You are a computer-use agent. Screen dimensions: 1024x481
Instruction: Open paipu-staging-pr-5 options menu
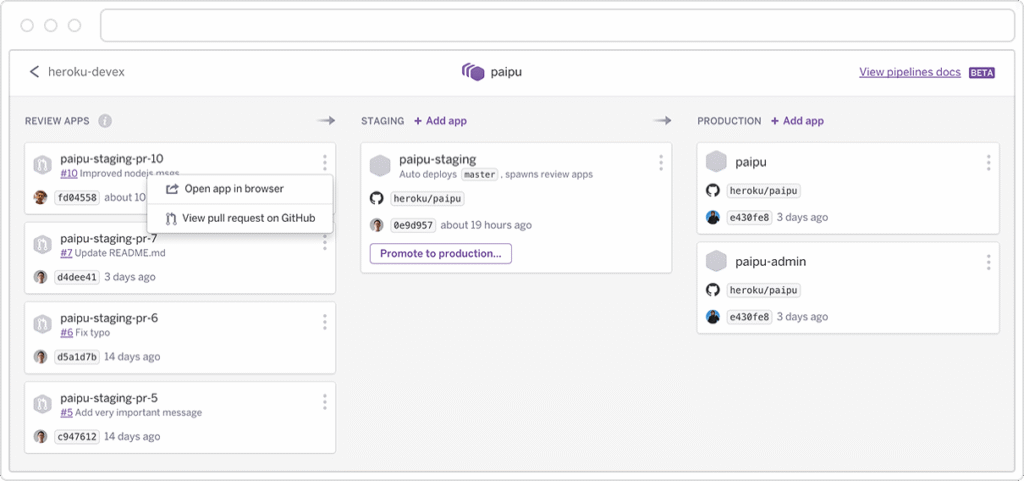325,401
